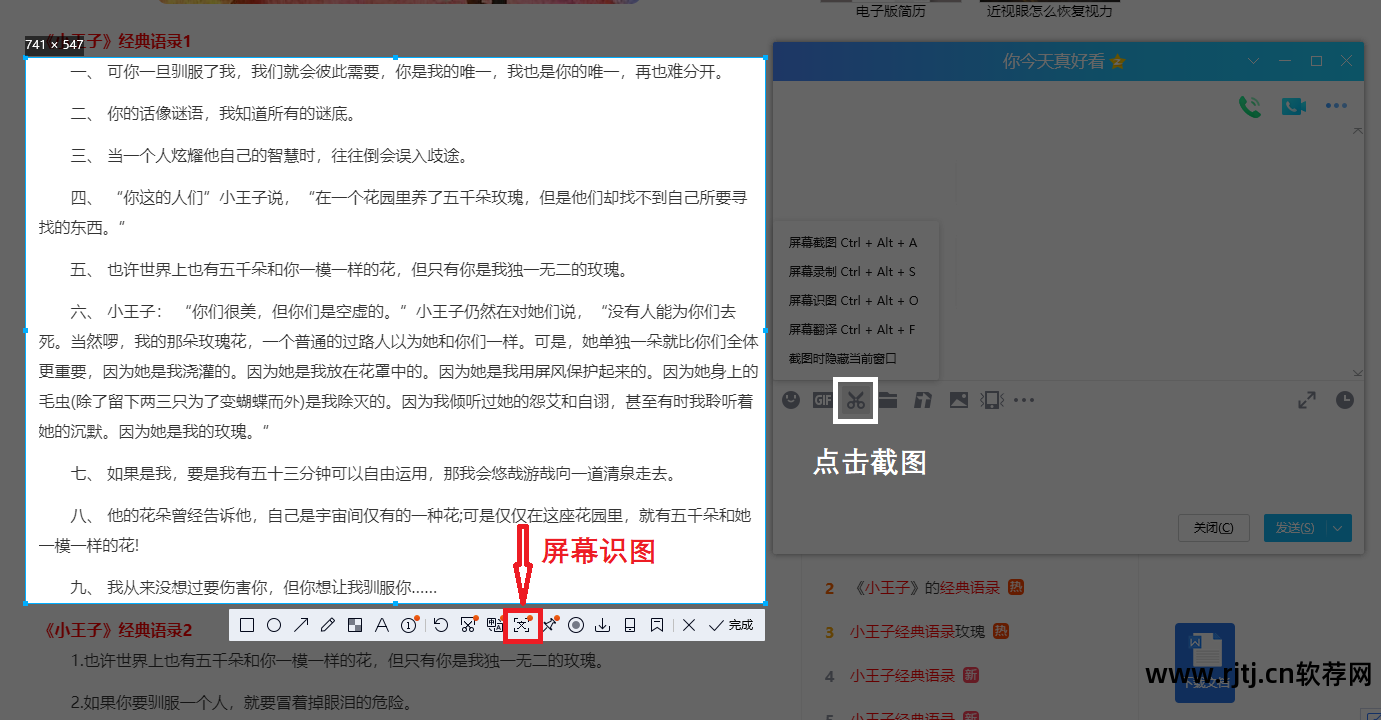Cancel the screenshot with the X icon

coord(689,626)
